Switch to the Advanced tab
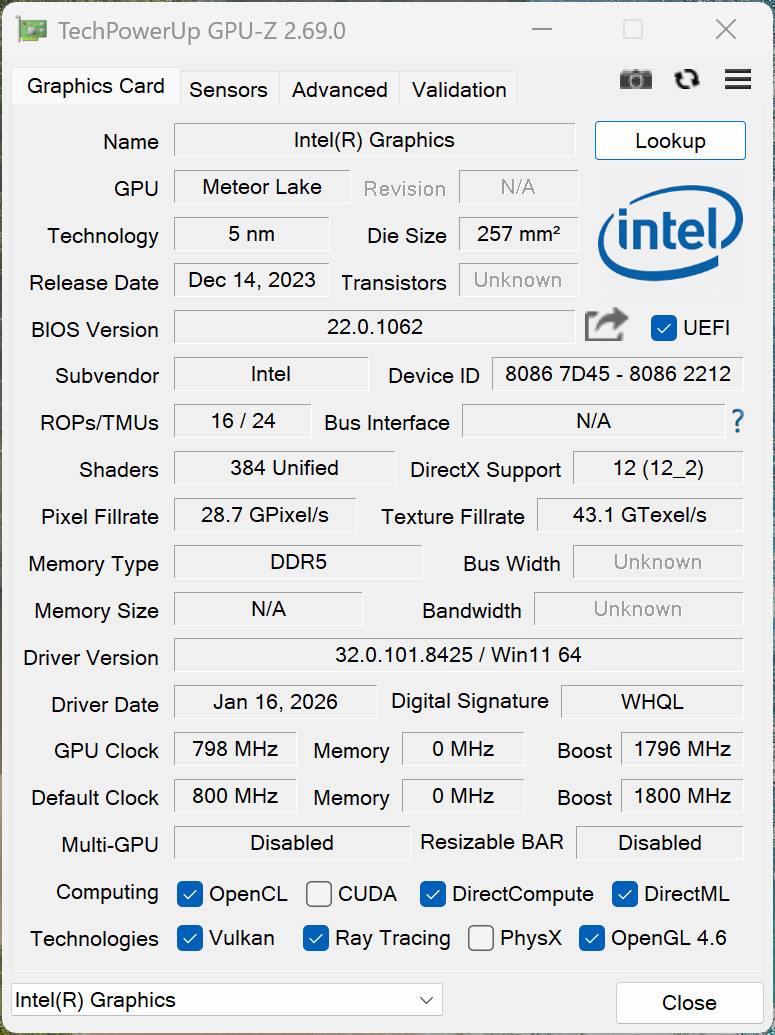The image size is (775, 1035). point(339,90)
